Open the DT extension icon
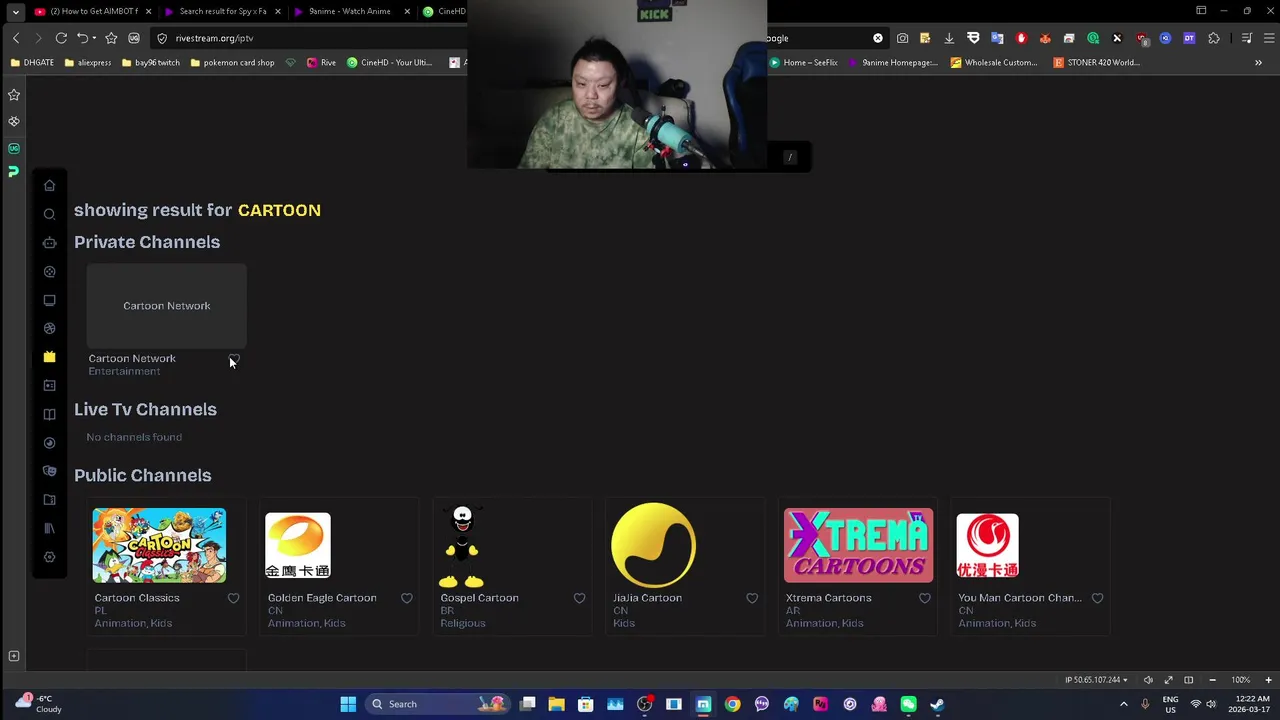This screenshot has width=1280, height=720. (1189, 38)
